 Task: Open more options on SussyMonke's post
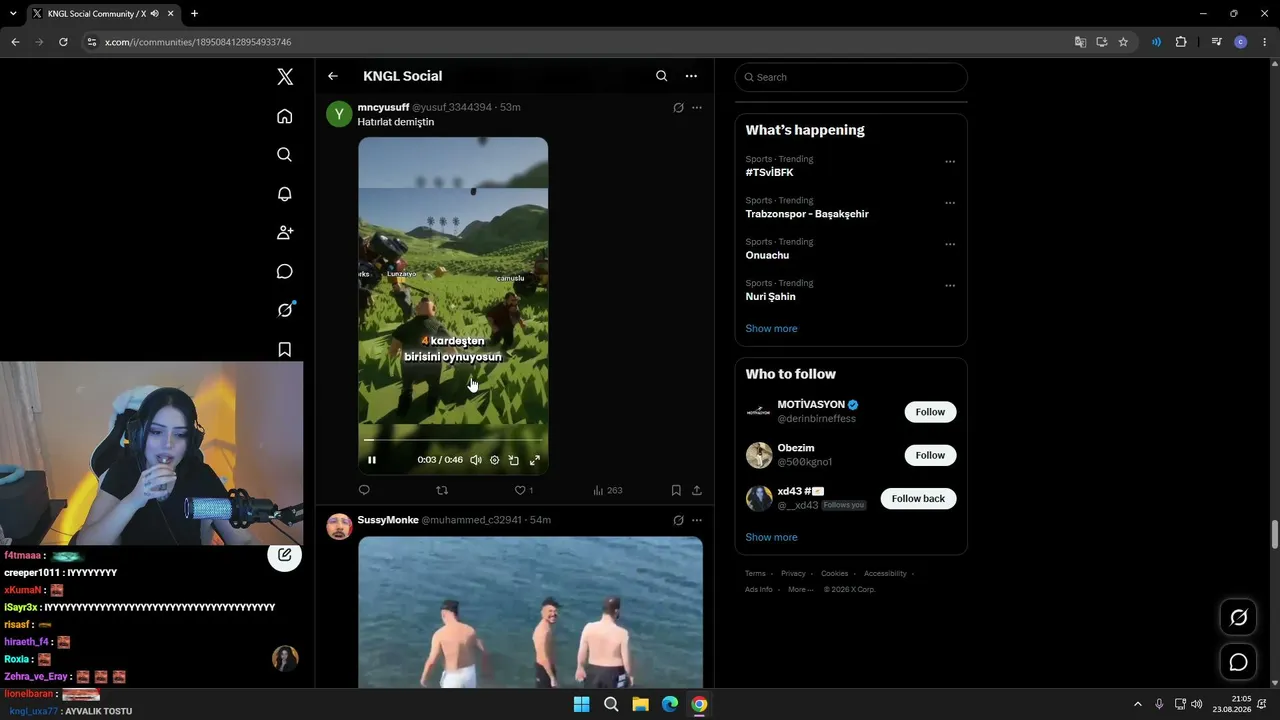pos(697,520)
